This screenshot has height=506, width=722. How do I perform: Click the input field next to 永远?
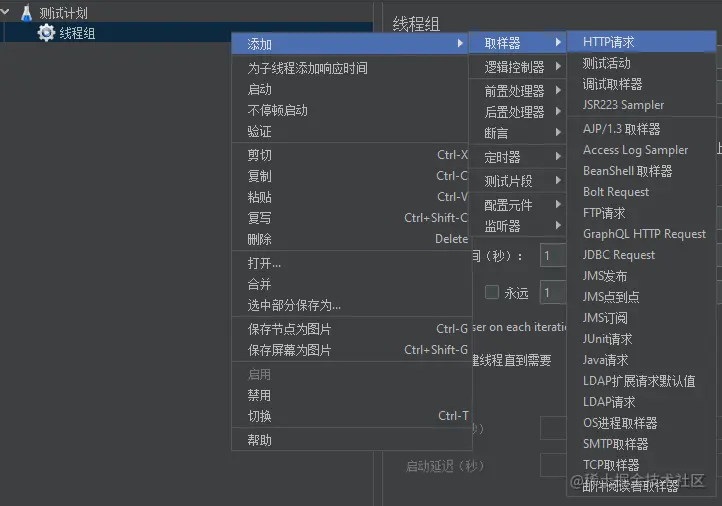(553, 292)
